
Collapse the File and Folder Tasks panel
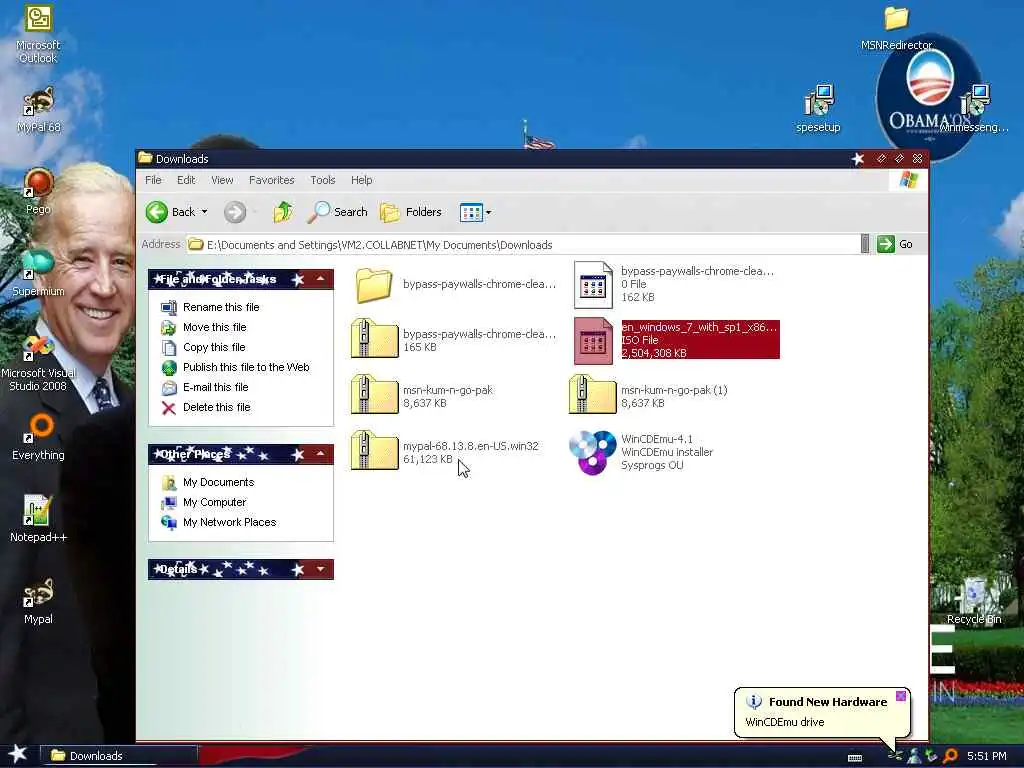[321, 279]
